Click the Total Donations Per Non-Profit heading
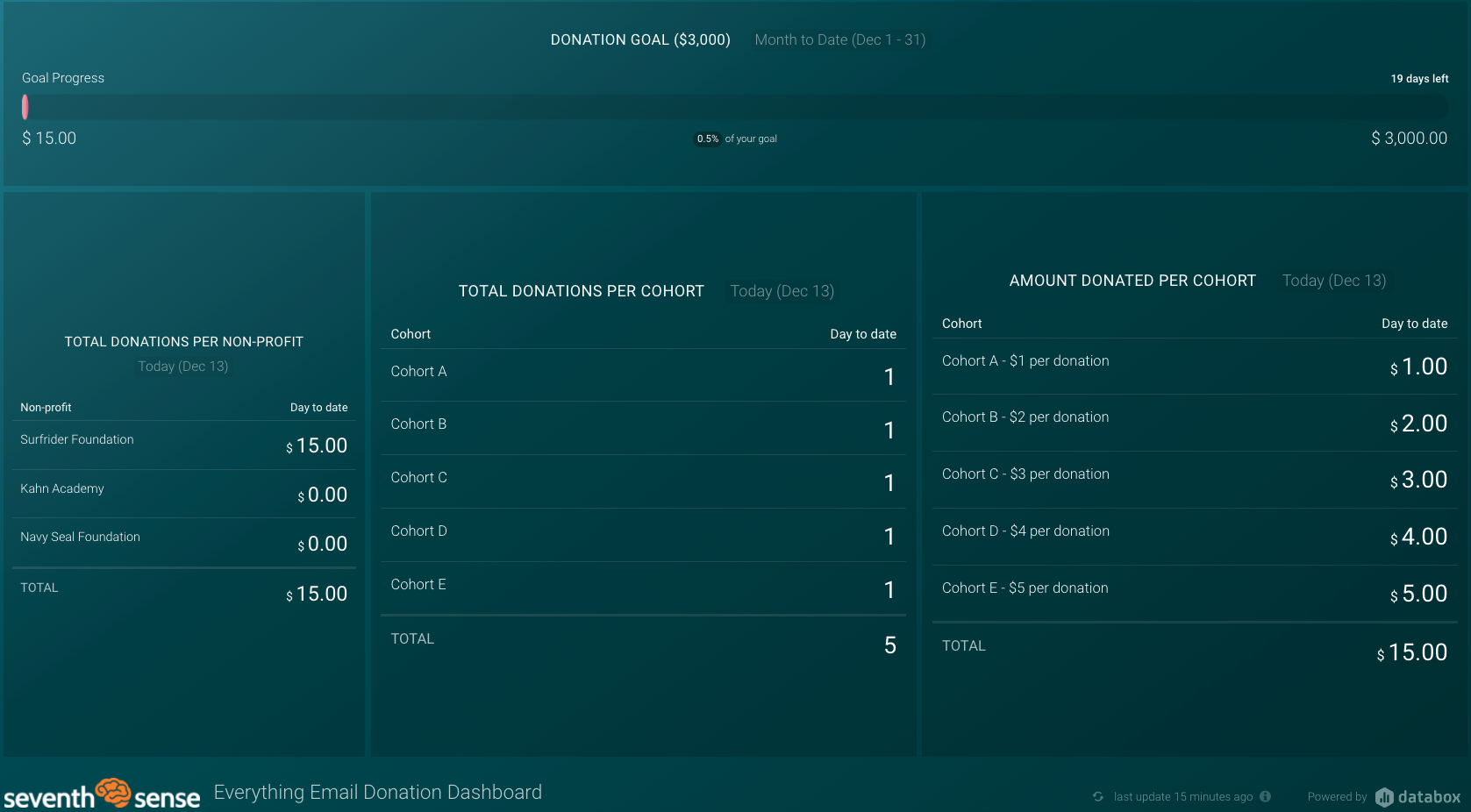Screen dimensions: 1471x812 tap(183, 342)
